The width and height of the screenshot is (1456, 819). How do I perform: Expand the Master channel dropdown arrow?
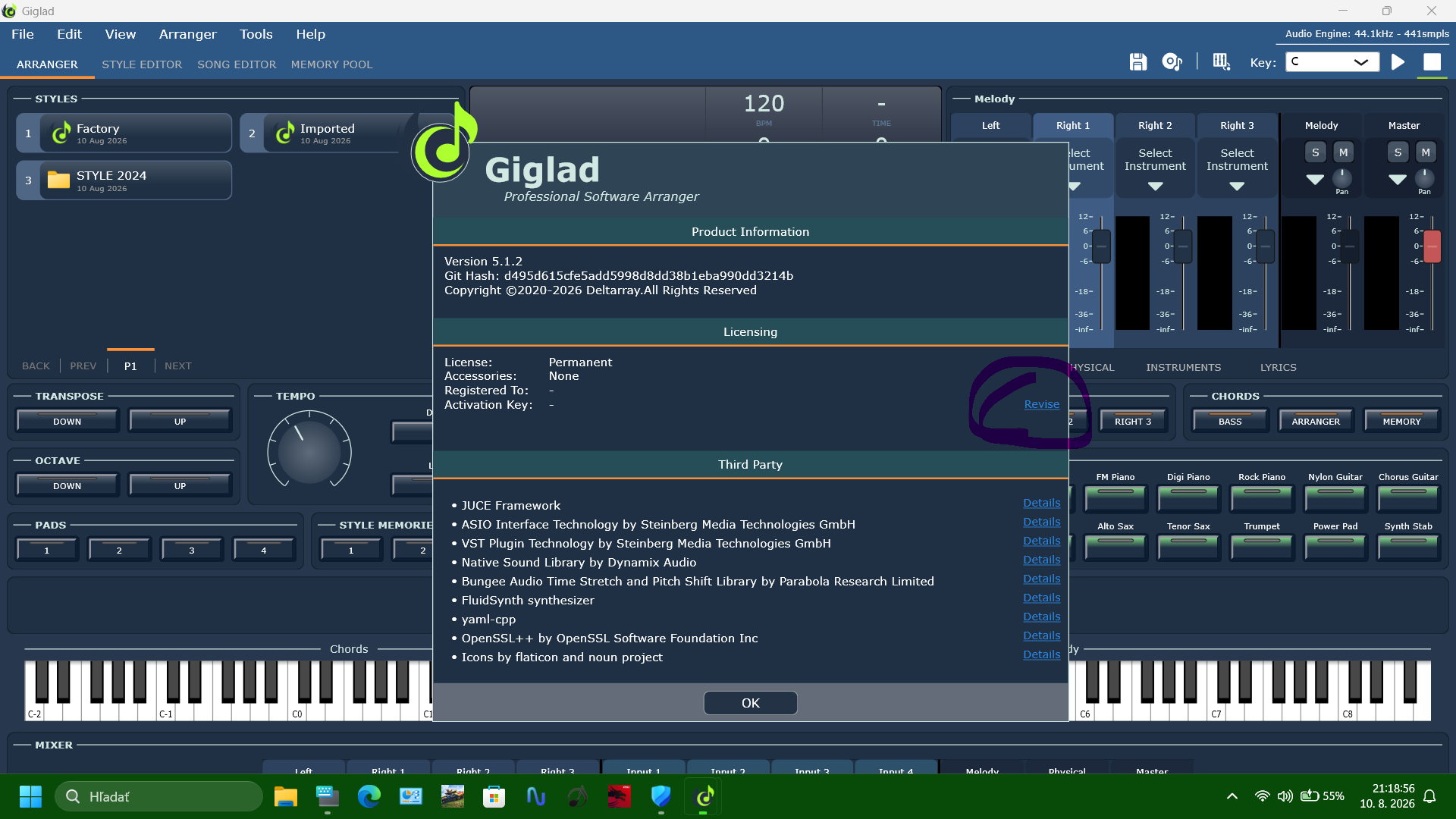tap(1398, 180)
